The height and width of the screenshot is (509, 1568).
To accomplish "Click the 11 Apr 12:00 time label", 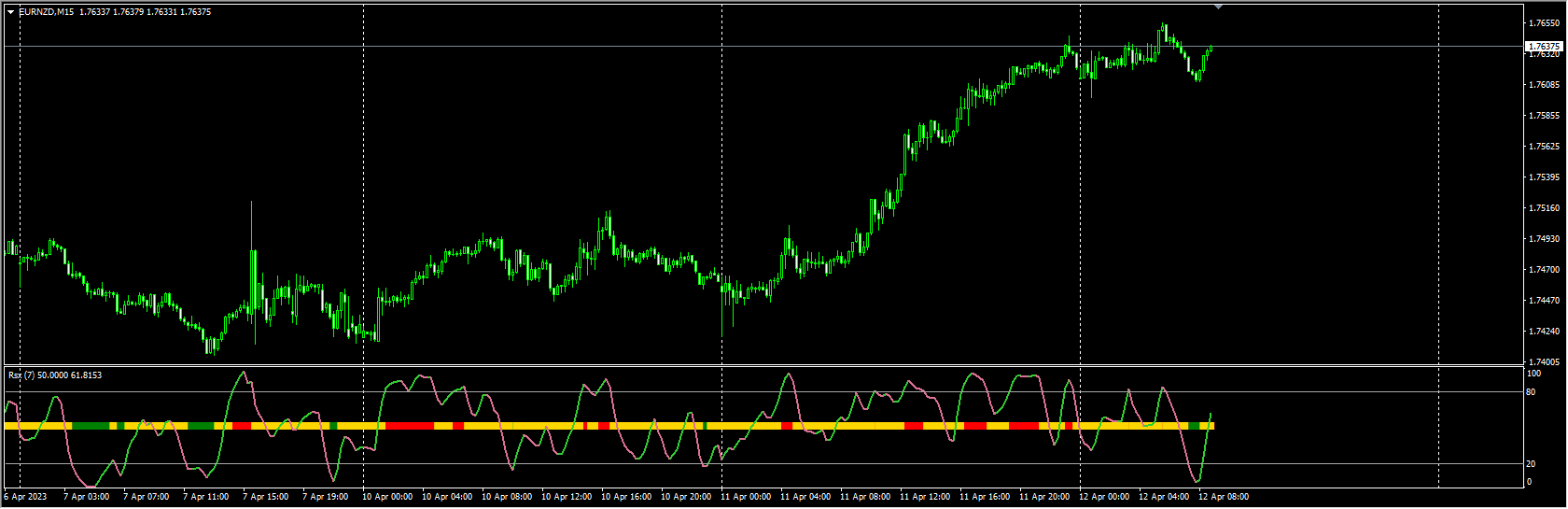I will pyautogui.click(x=925, y=497).
